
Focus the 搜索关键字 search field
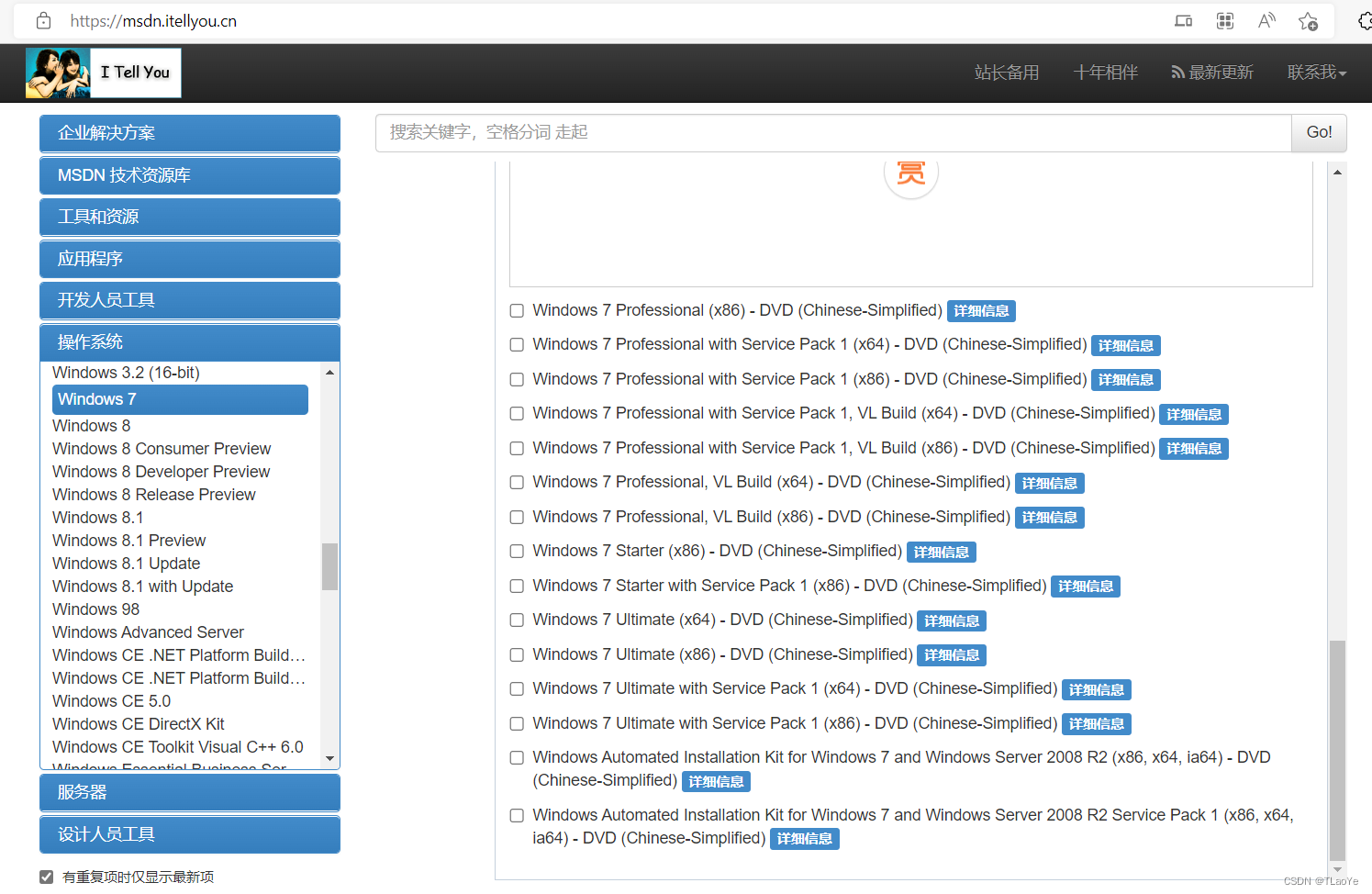point(833,132)
